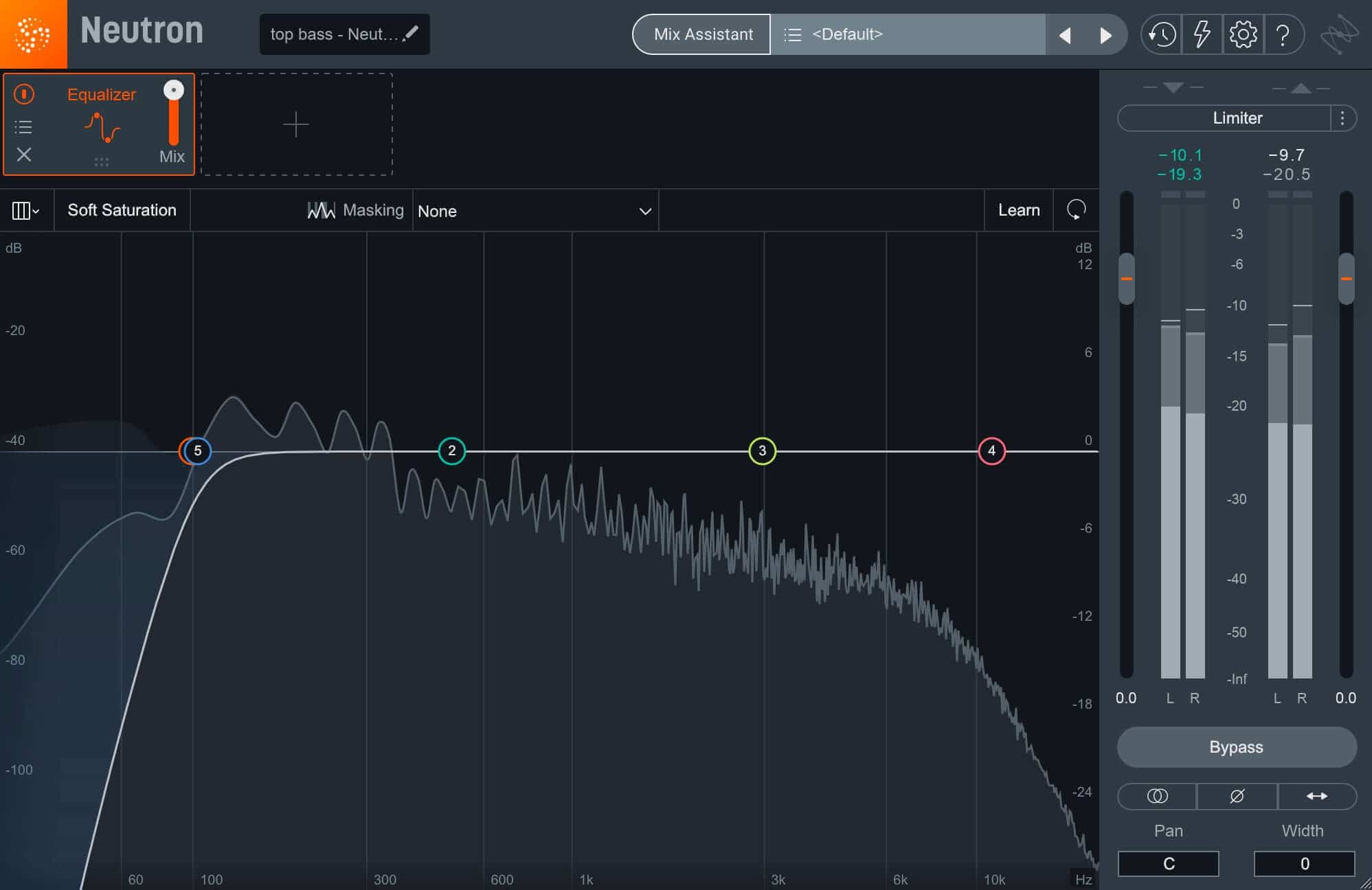Open Limiter options three-dot menu
The height and width of the screenshot is (890, 1372).
click(1342, 118)
